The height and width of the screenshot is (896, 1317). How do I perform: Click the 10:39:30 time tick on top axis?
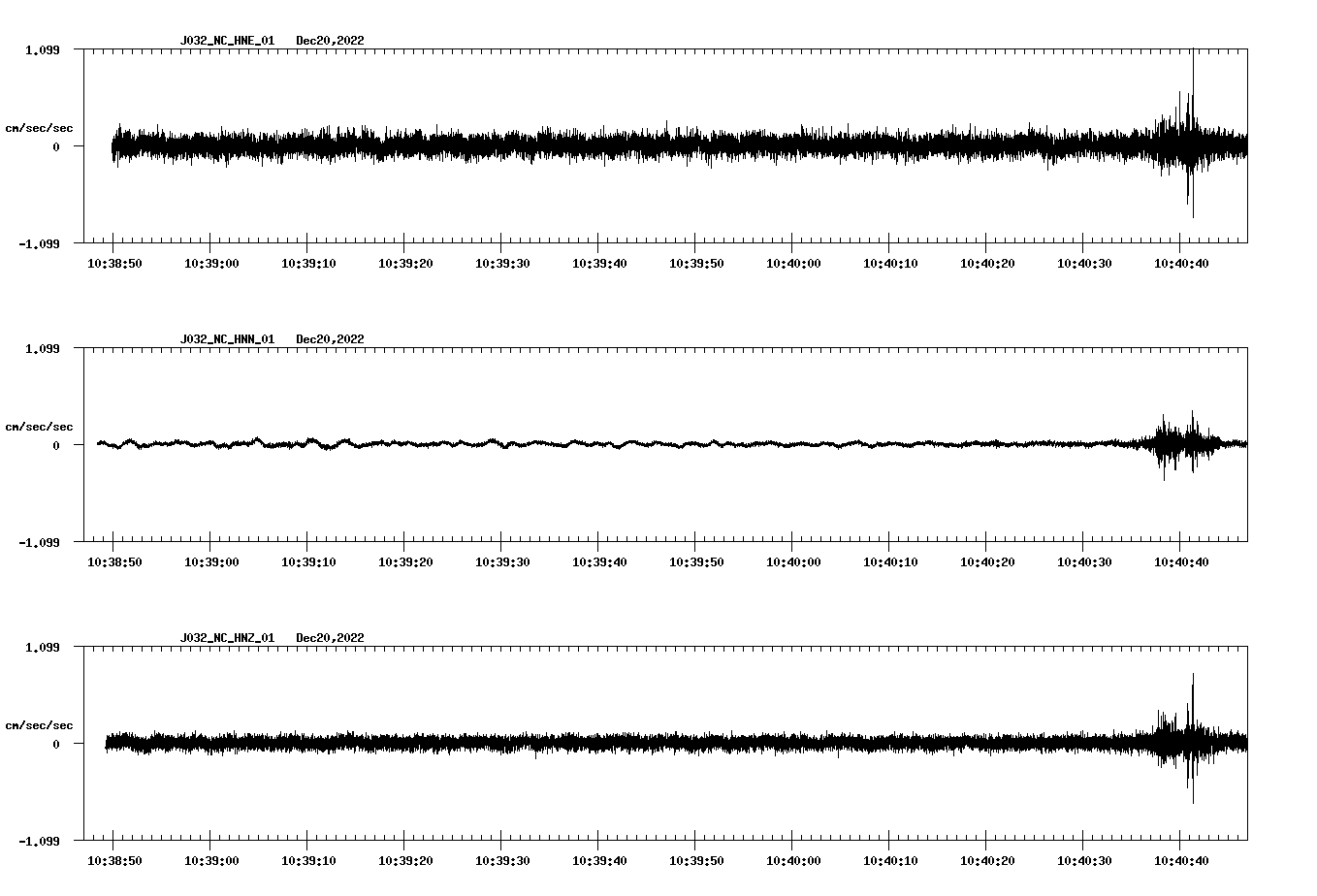coord(501,261)
